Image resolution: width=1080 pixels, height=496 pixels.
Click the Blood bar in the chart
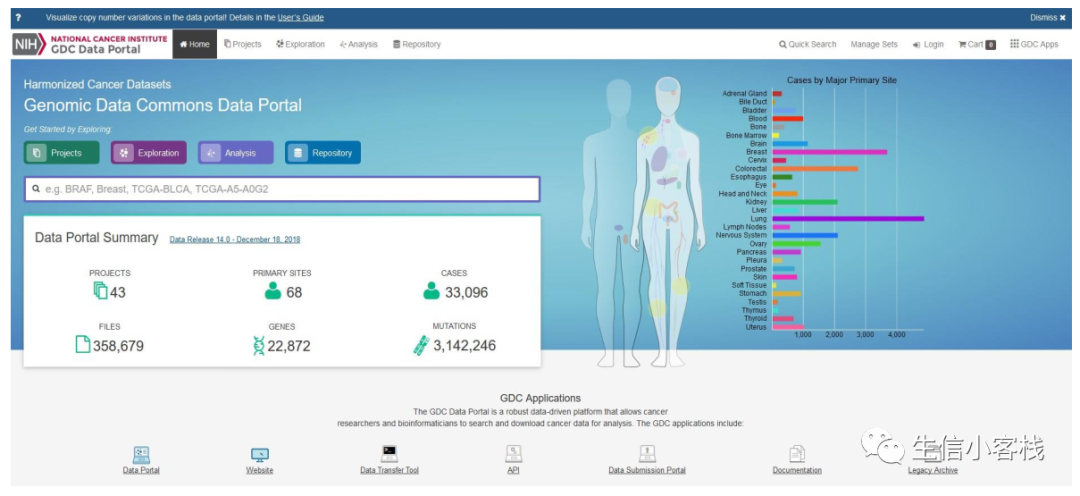pos(788,118)
